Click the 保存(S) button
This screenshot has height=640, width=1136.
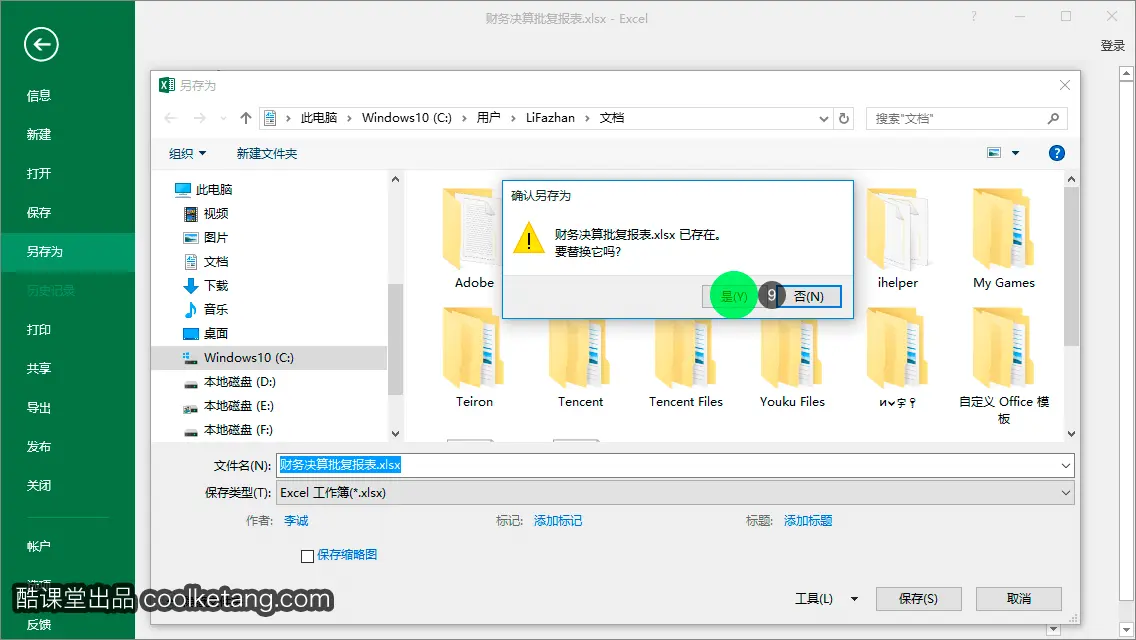click(x=918, y=599)
